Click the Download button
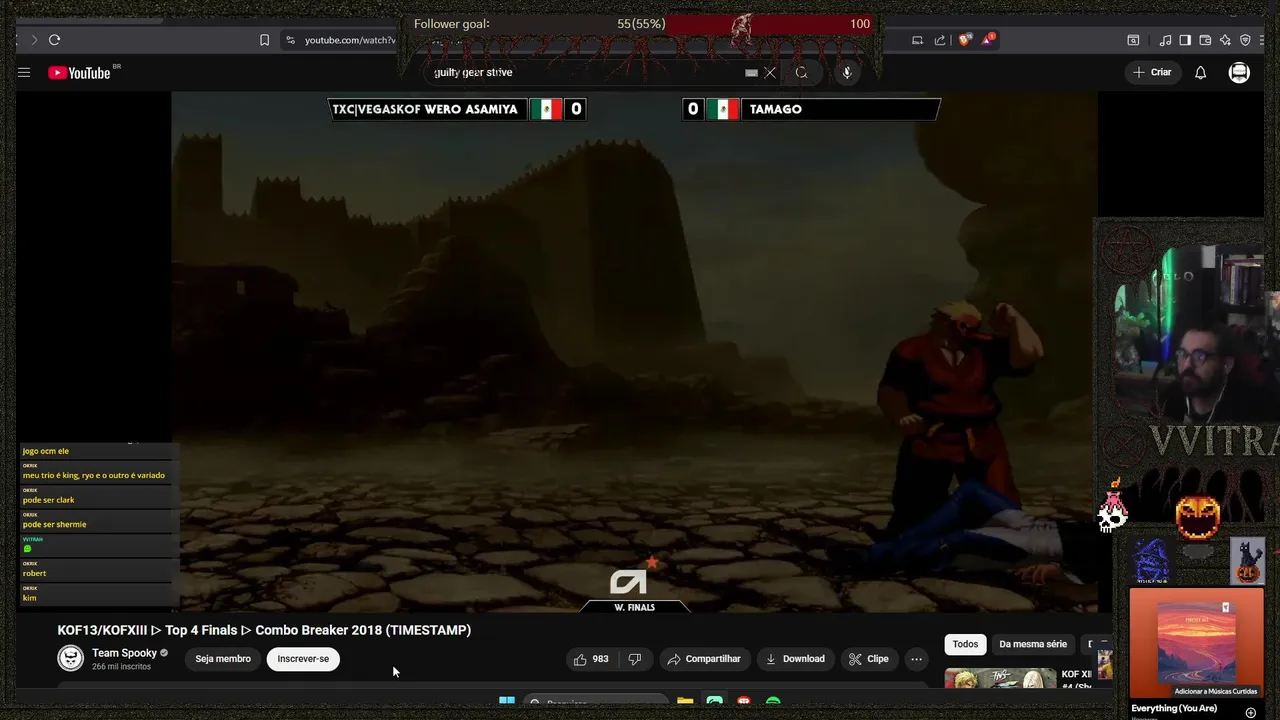Viewport: 1280px width, 720px height. [x=795, y=659]
